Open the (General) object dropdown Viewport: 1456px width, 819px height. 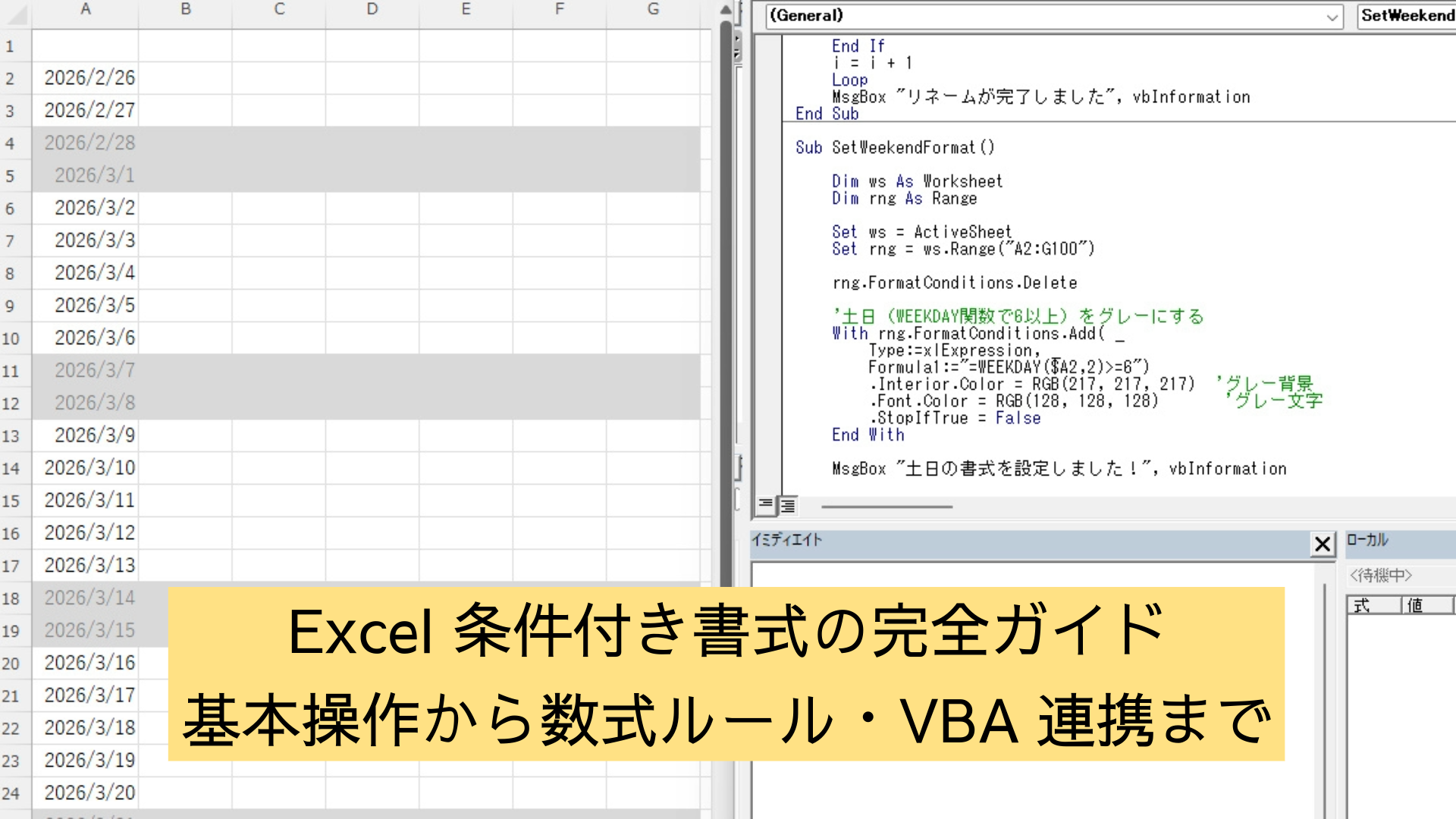coord(1332,17)
